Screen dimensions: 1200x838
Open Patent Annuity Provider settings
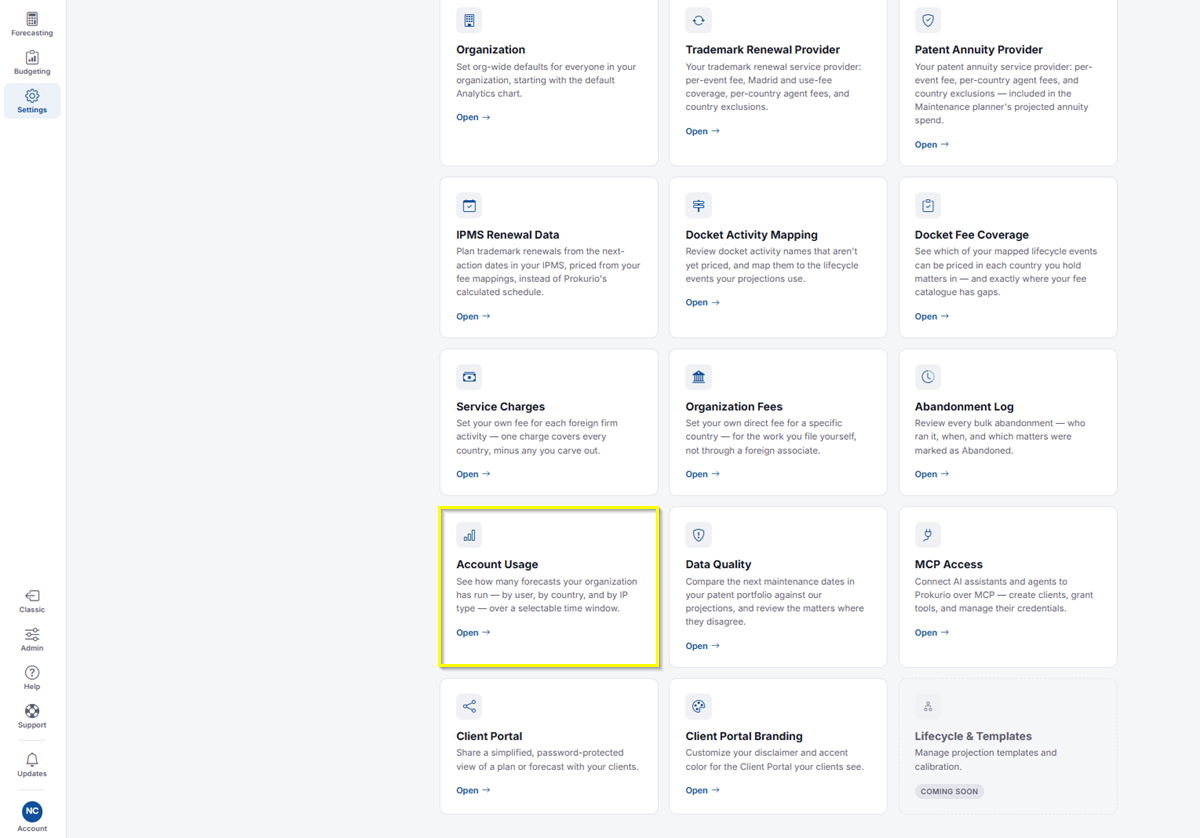coord(932,144)
